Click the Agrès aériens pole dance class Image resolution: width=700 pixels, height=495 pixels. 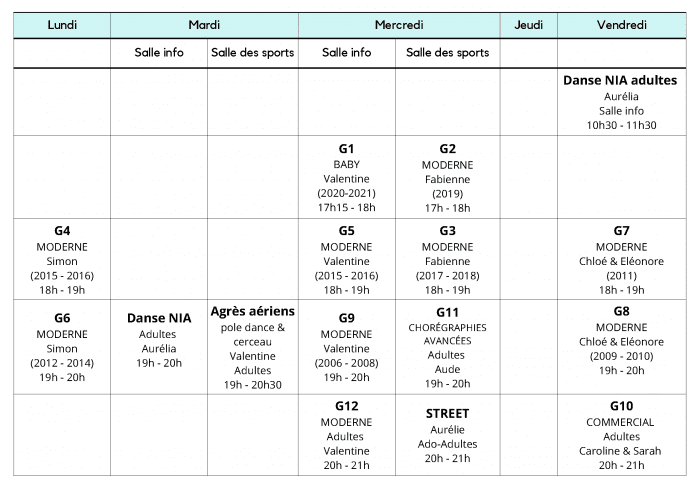point(252,347)
